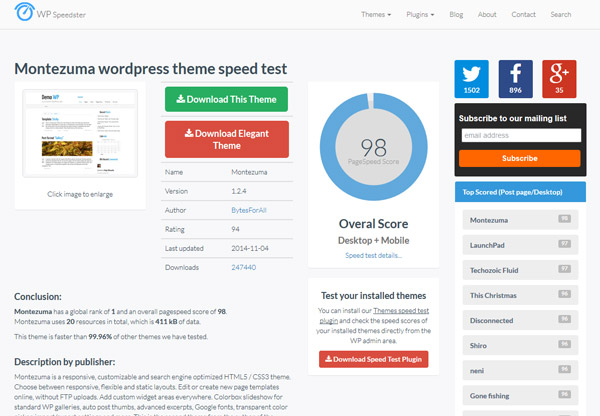Click the Overal Score heading
This screenshot has width=600, height=416.
pyautogui.click(x=373, y=223)
